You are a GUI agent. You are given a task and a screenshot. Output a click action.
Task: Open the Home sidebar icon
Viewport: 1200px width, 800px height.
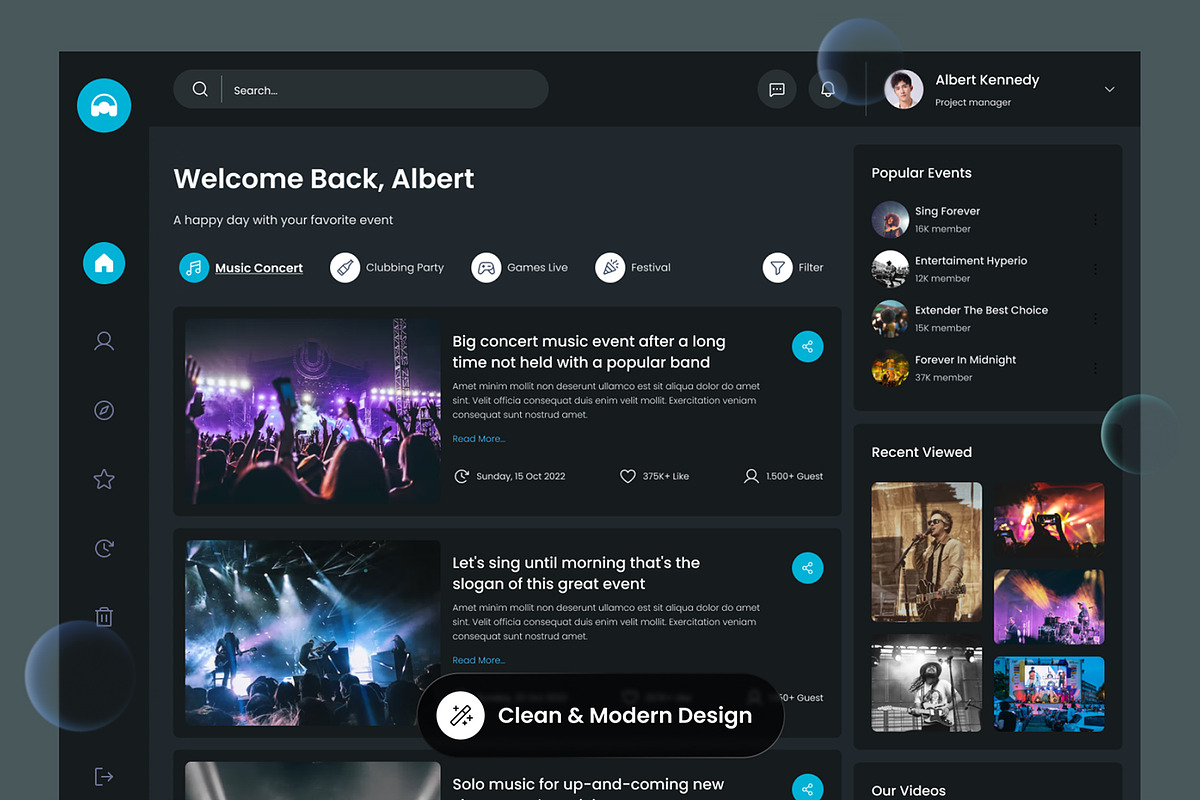104,263
